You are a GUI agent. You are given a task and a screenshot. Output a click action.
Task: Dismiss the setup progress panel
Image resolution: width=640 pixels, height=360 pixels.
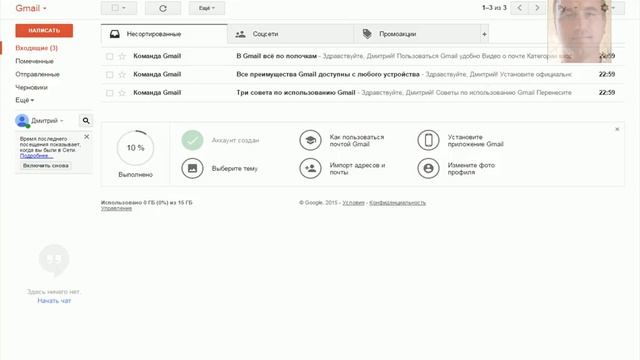click(617, 129)
